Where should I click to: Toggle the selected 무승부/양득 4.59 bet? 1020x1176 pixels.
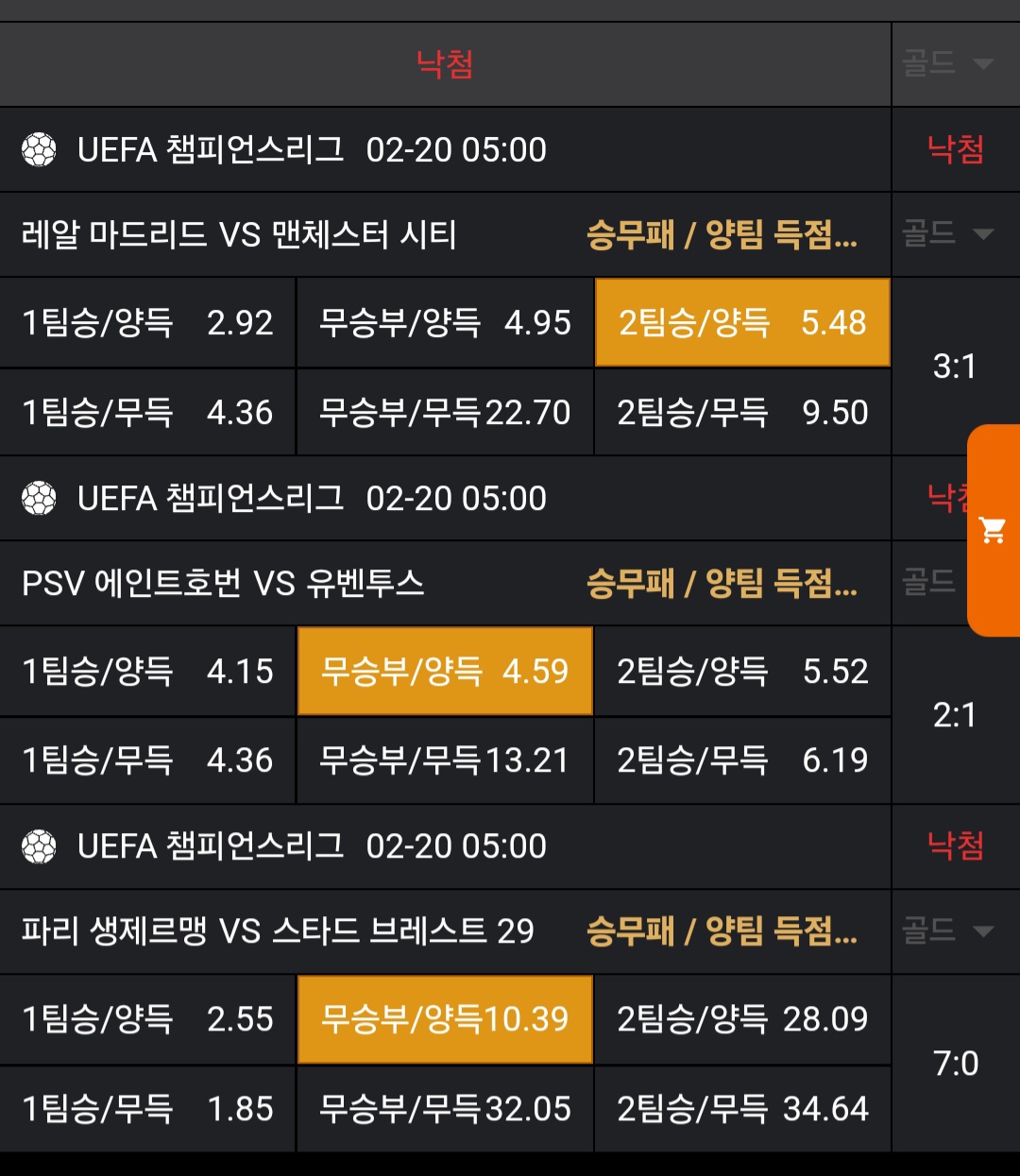(x=445, y=672)
